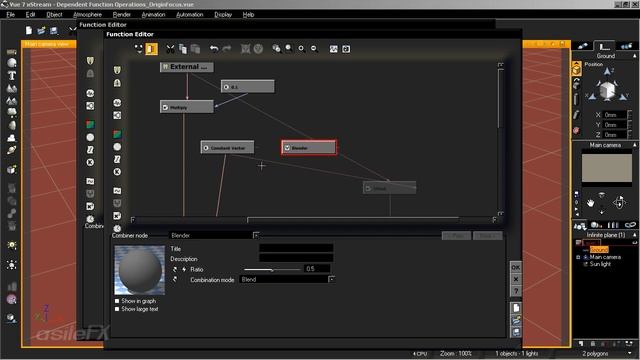Screen dimensions: 640x360
Task: Open the Object menu
Action: click(54, 14)
